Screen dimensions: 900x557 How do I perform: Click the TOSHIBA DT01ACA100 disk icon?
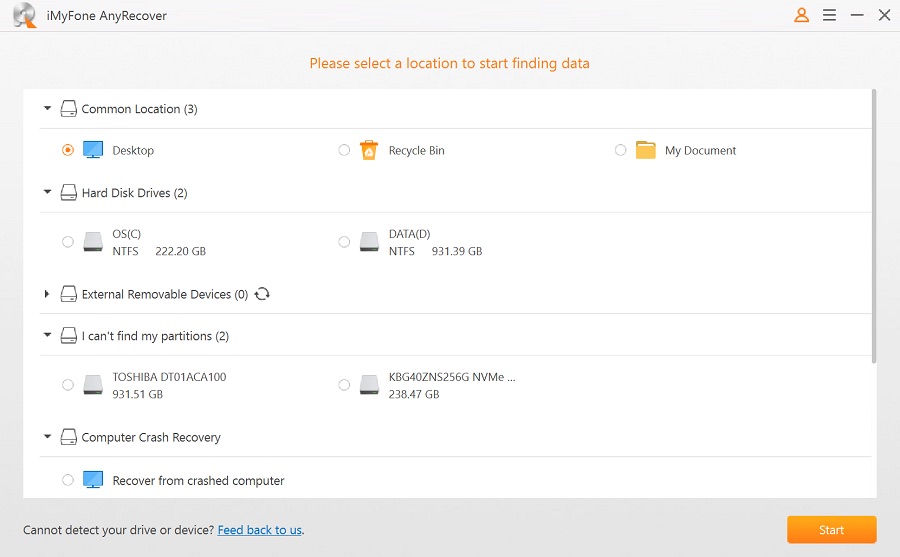point(93,385)
